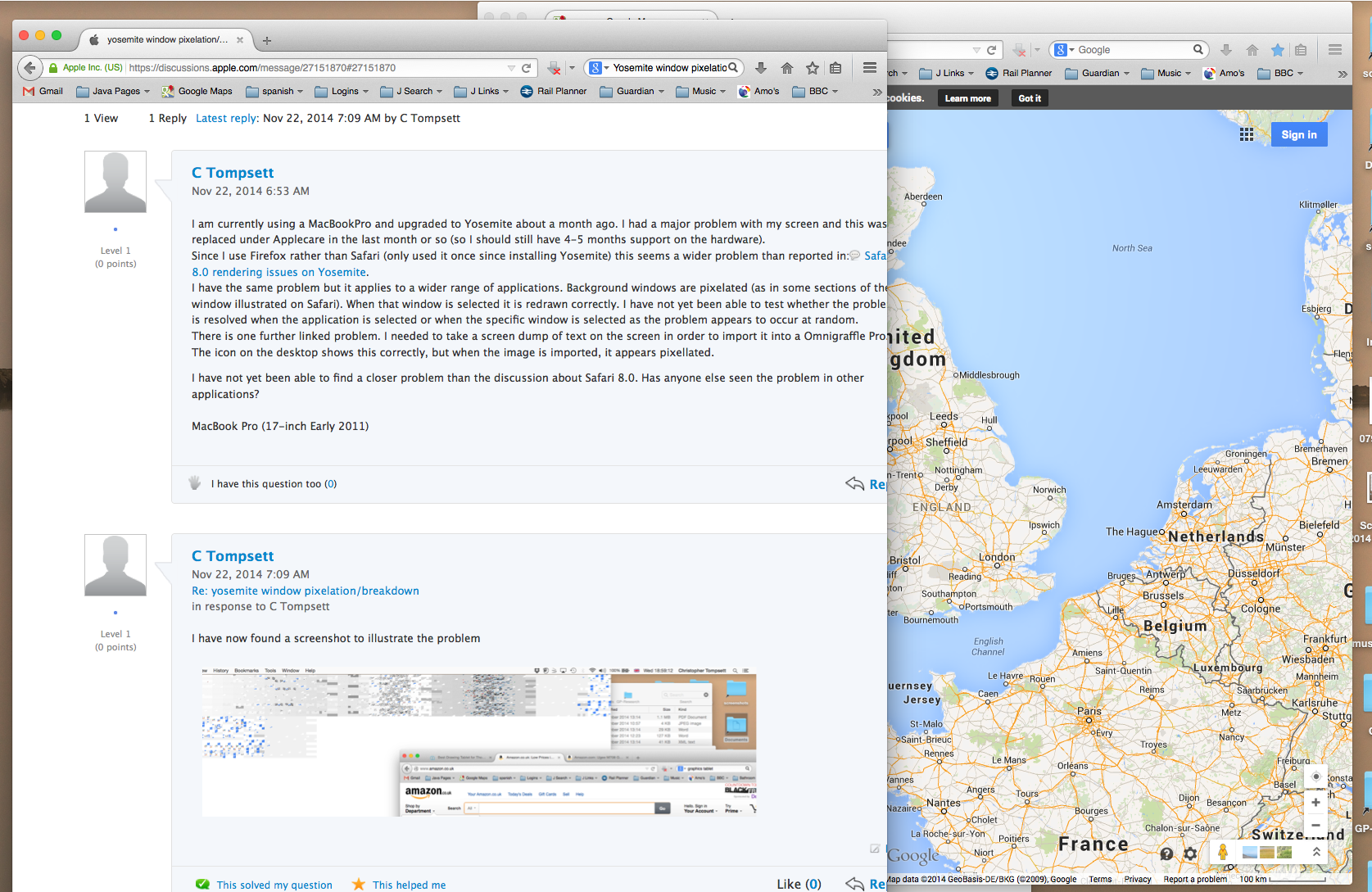Show more bookmarks in Apple discussions window
Image resolution: width=1372 pixels, height=892 pixels.
coord(877,92)
